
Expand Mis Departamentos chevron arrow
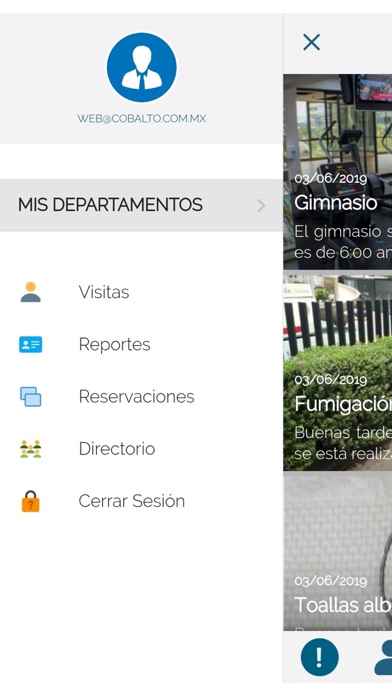tap(261, 206)
